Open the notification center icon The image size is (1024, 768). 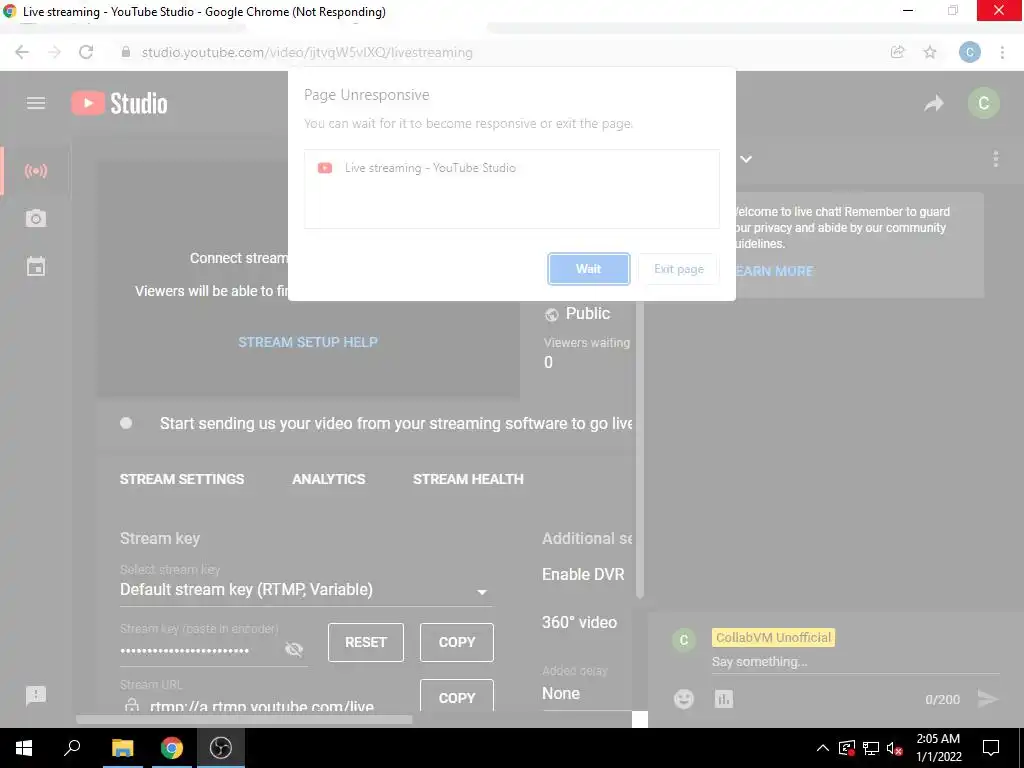pos(991,748)
